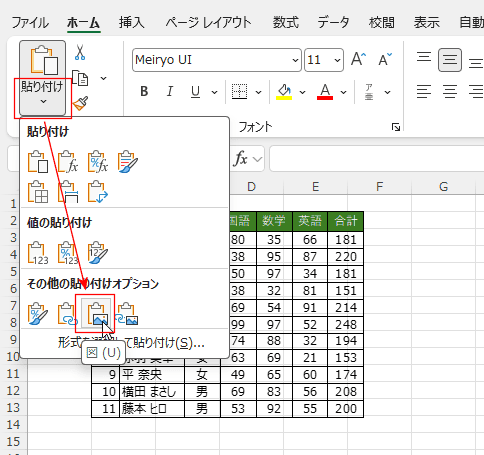Switch to the 数式 tab
The image size is (484, 455).
(x=286, y=23)
